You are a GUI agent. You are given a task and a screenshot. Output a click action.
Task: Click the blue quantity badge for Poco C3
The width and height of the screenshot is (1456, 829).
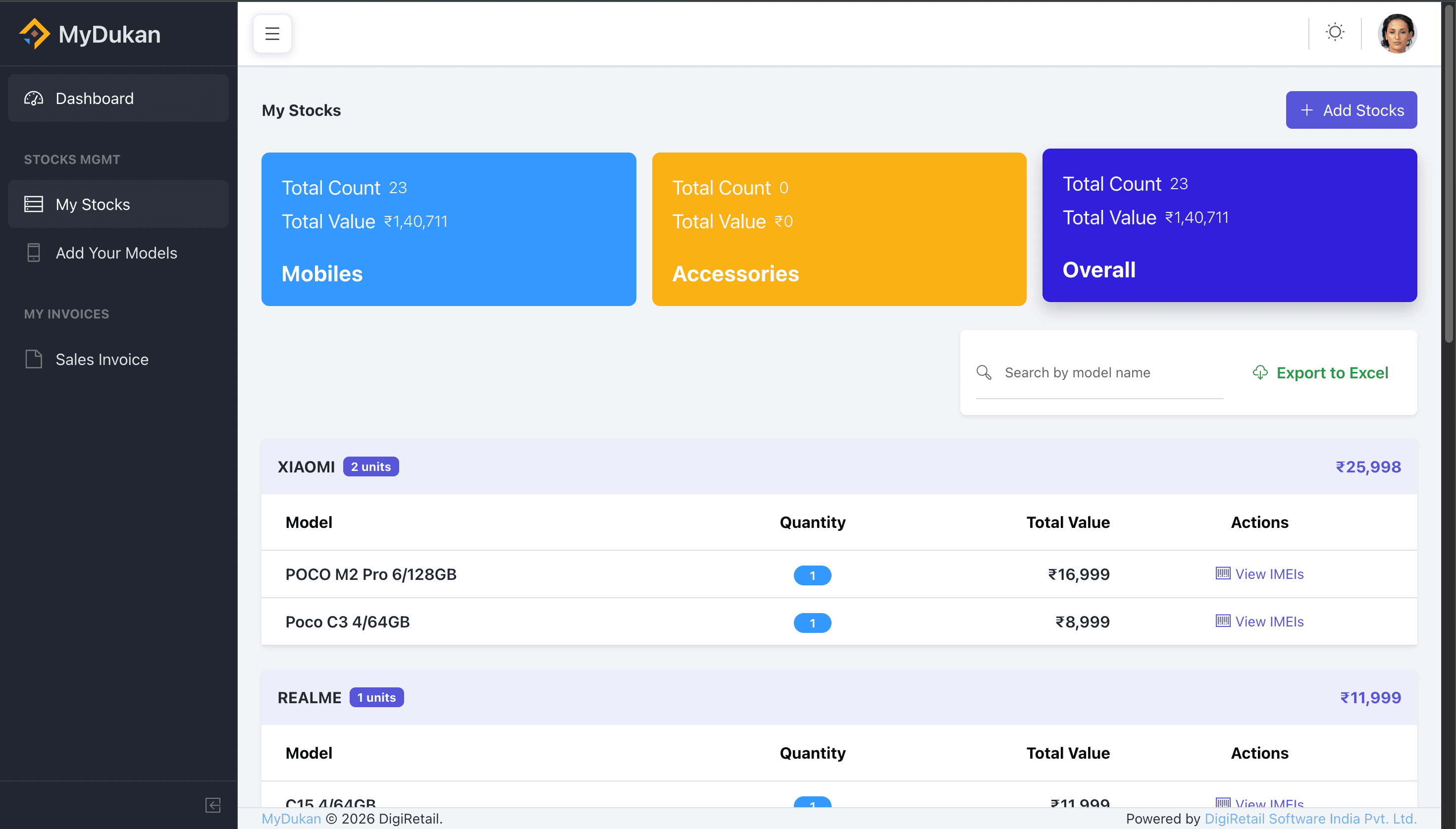click(812, 622)
